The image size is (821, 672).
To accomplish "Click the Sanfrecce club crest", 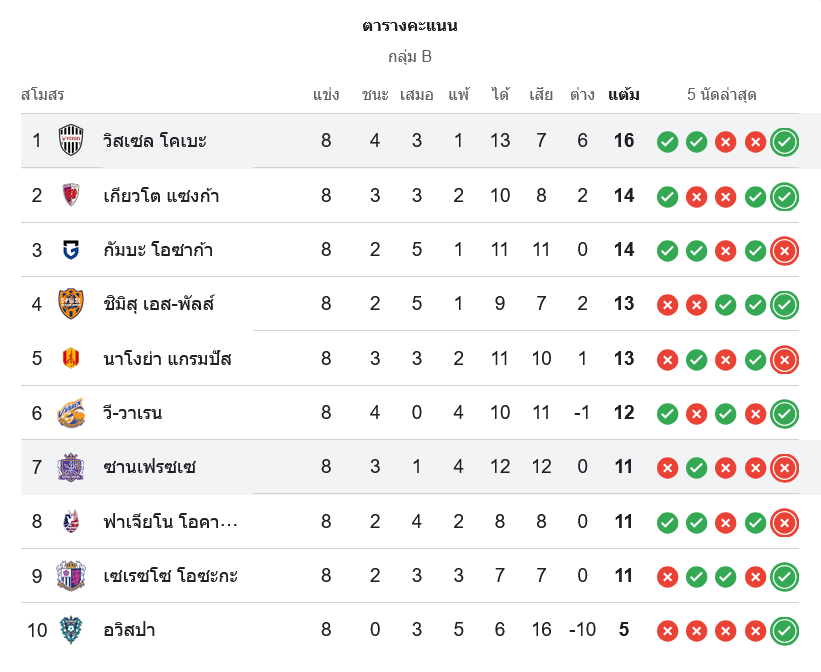I will tap(71, 467).
